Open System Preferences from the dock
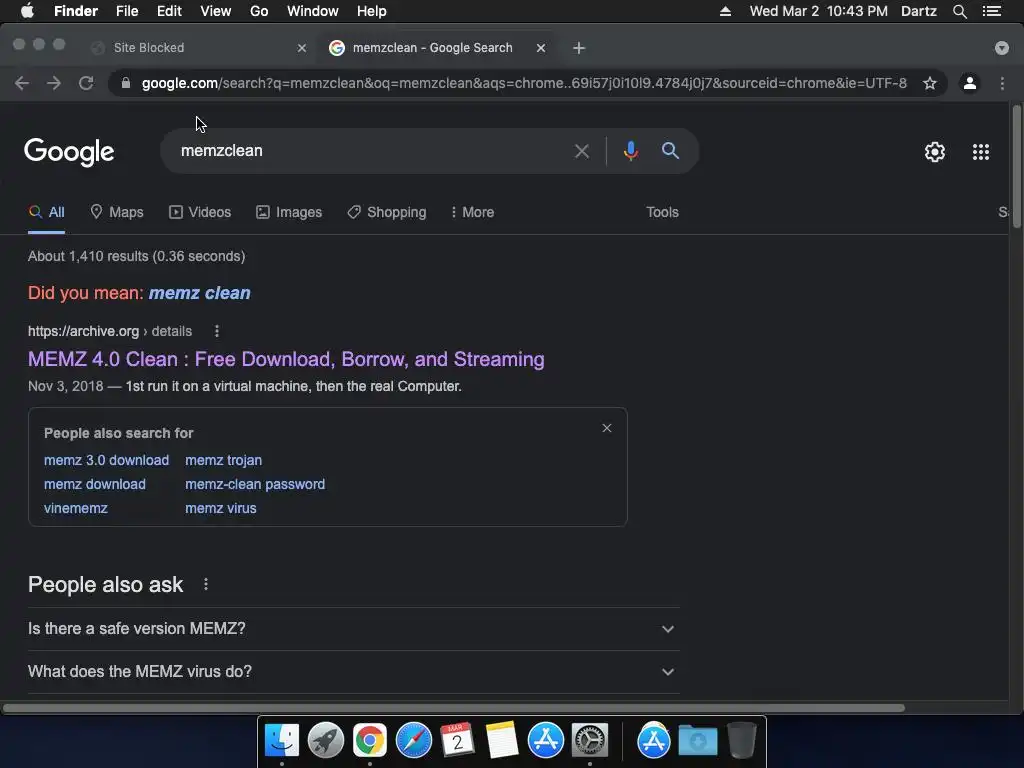1024x768 pixels. click(590, 741)
